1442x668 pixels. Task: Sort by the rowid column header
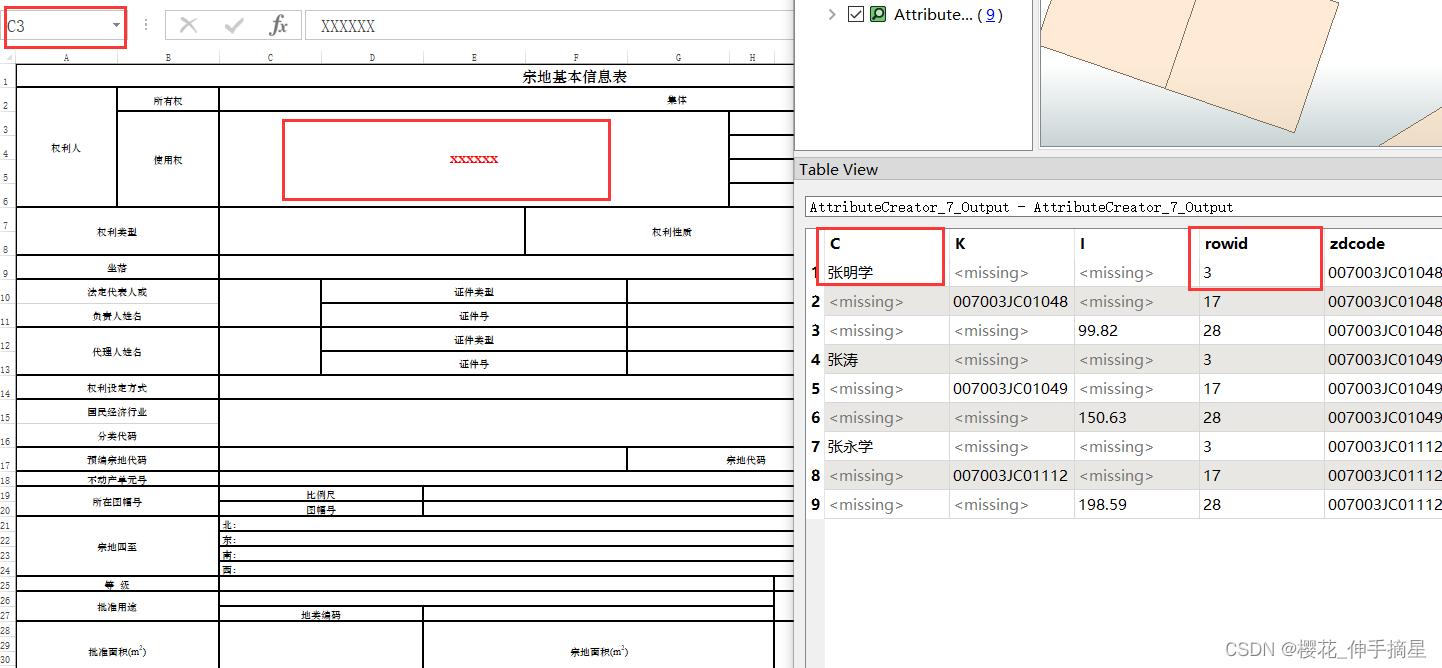coord(1224,243)
